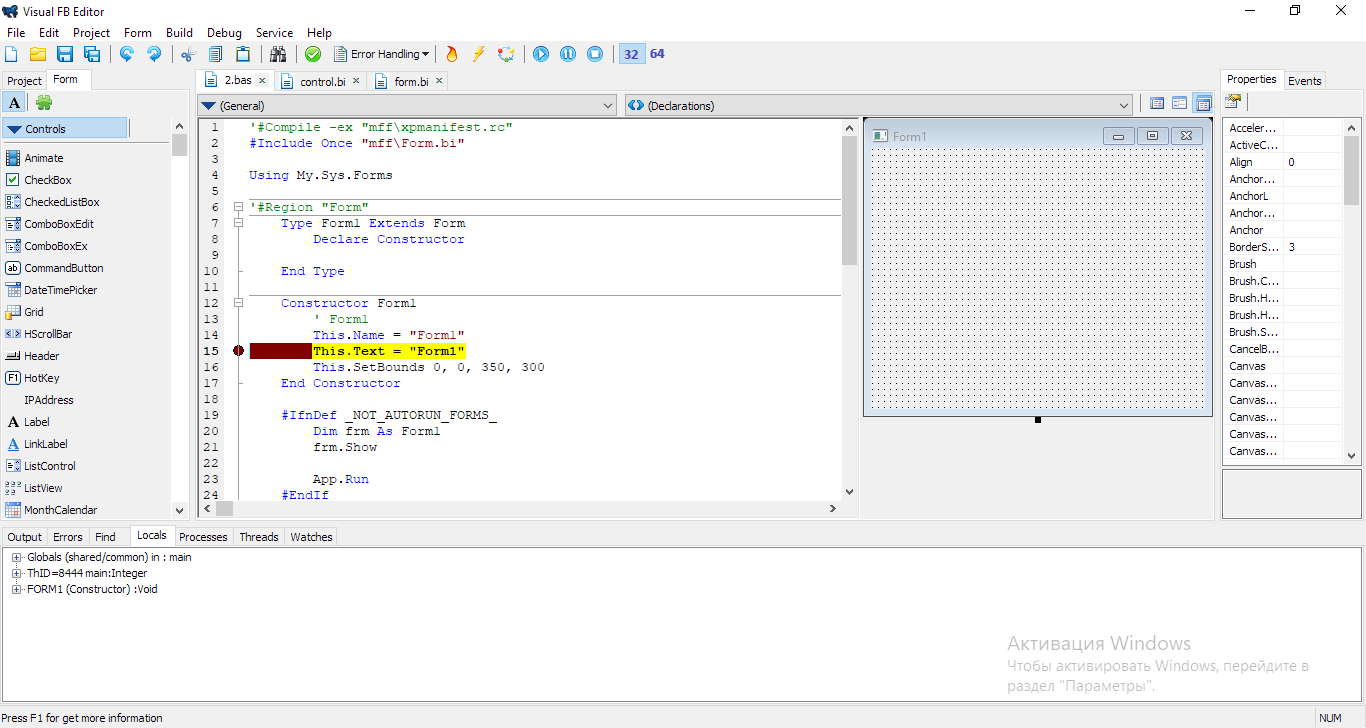Image resolution: width=1366 pixels, height=728 pixels.
Task: Expand the (General) object combo box
Action: click(x=408, y=105)
